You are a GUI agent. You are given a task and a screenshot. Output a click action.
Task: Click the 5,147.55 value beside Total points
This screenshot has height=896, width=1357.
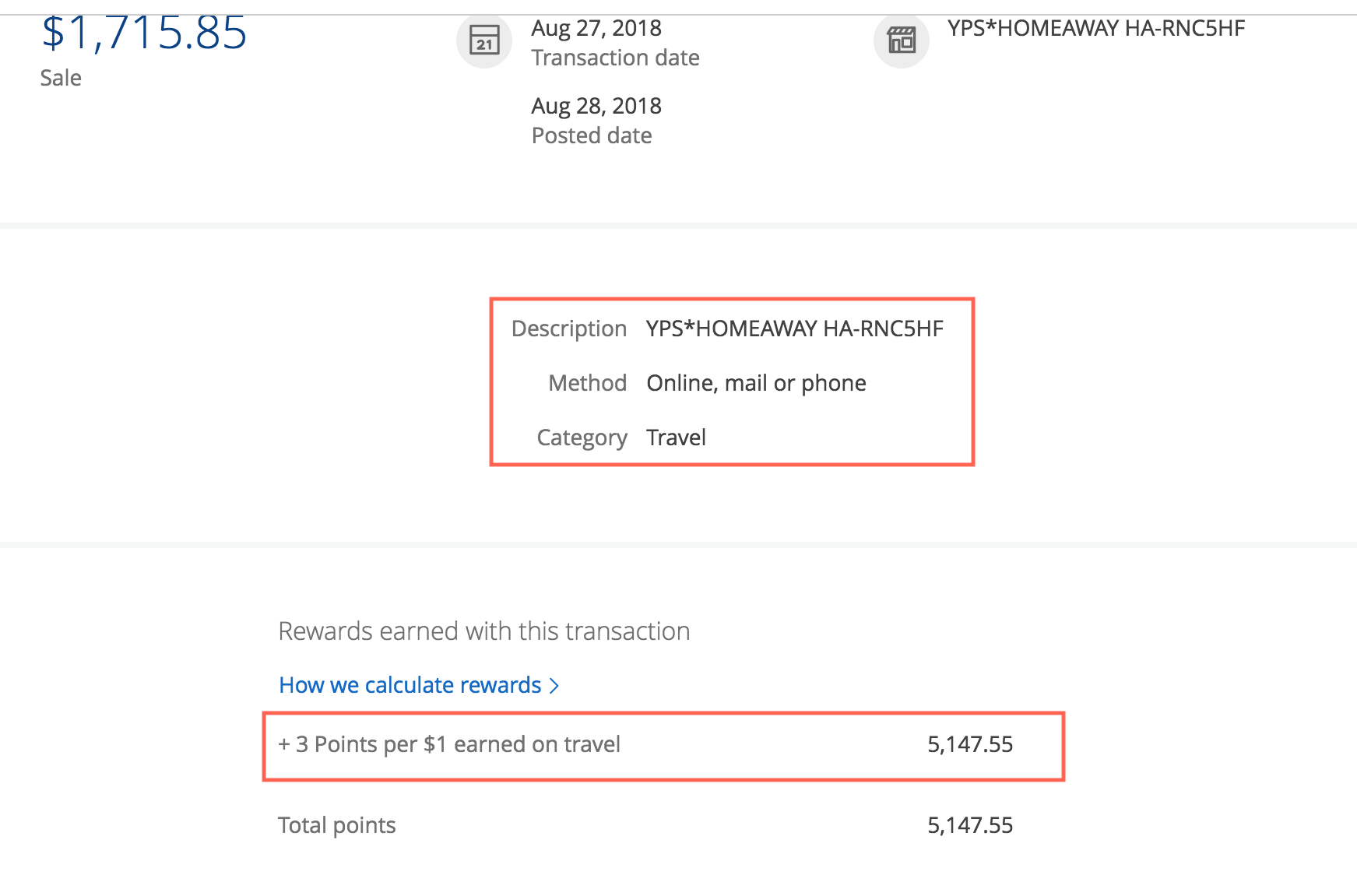pyautogui.click(x=970, y=825)
